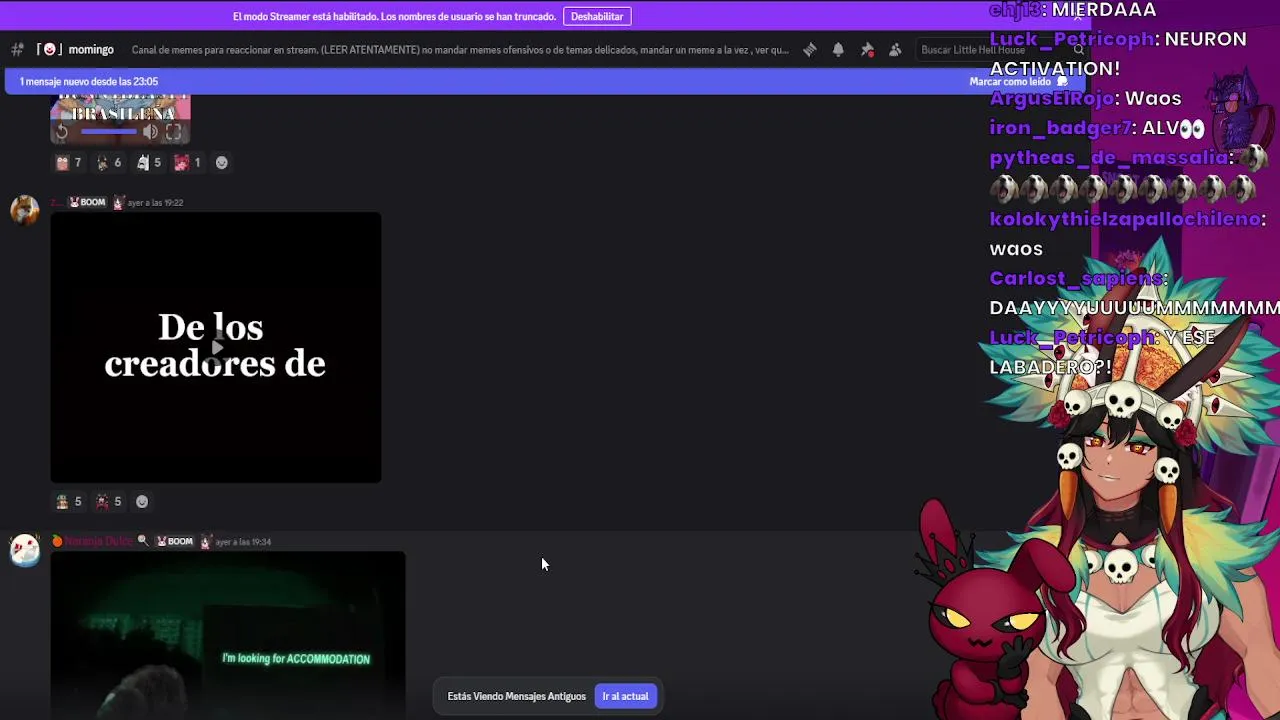The image size is (1280, 720).
Task: Click the 'ayer a las 19:34' timestamp
Action: click(x=243, y=541)
